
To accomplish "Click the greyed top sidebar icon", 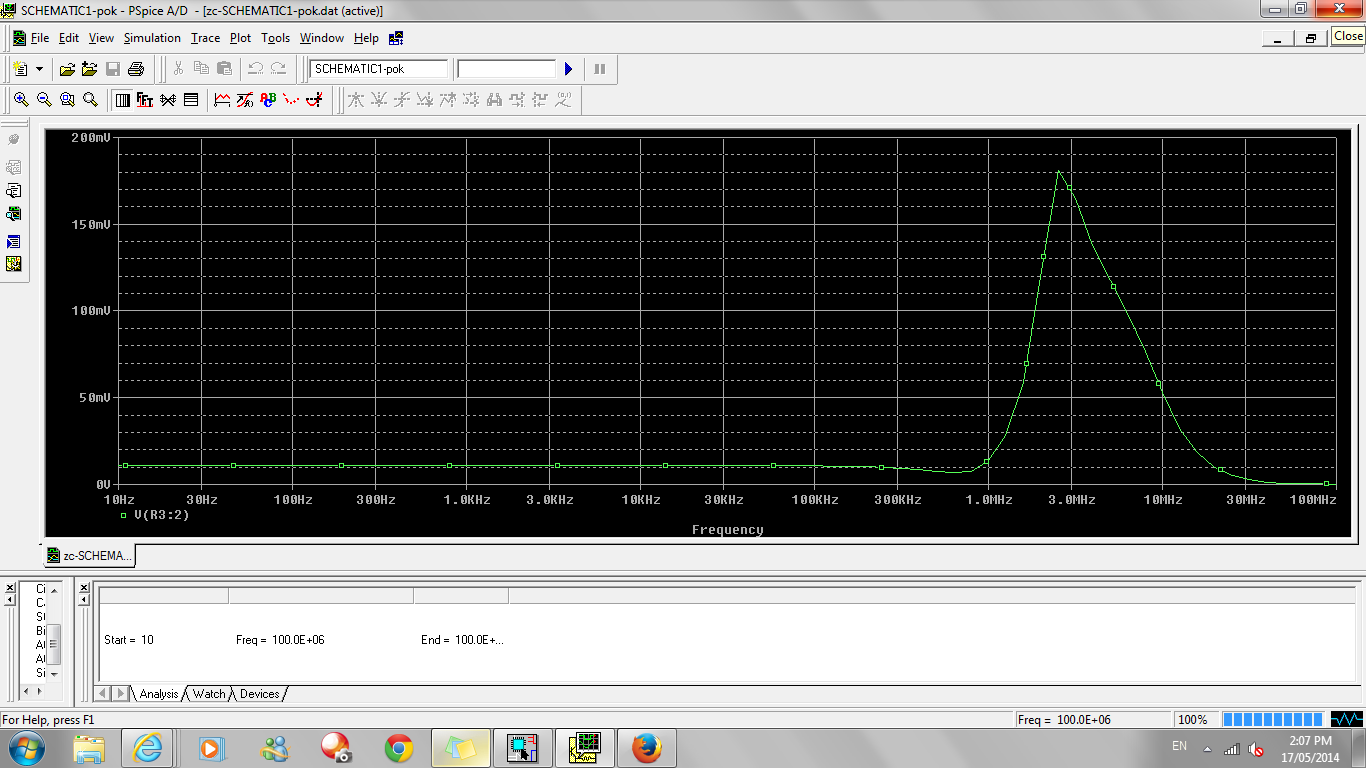I will pyautogui.click(x=14, y=139).
